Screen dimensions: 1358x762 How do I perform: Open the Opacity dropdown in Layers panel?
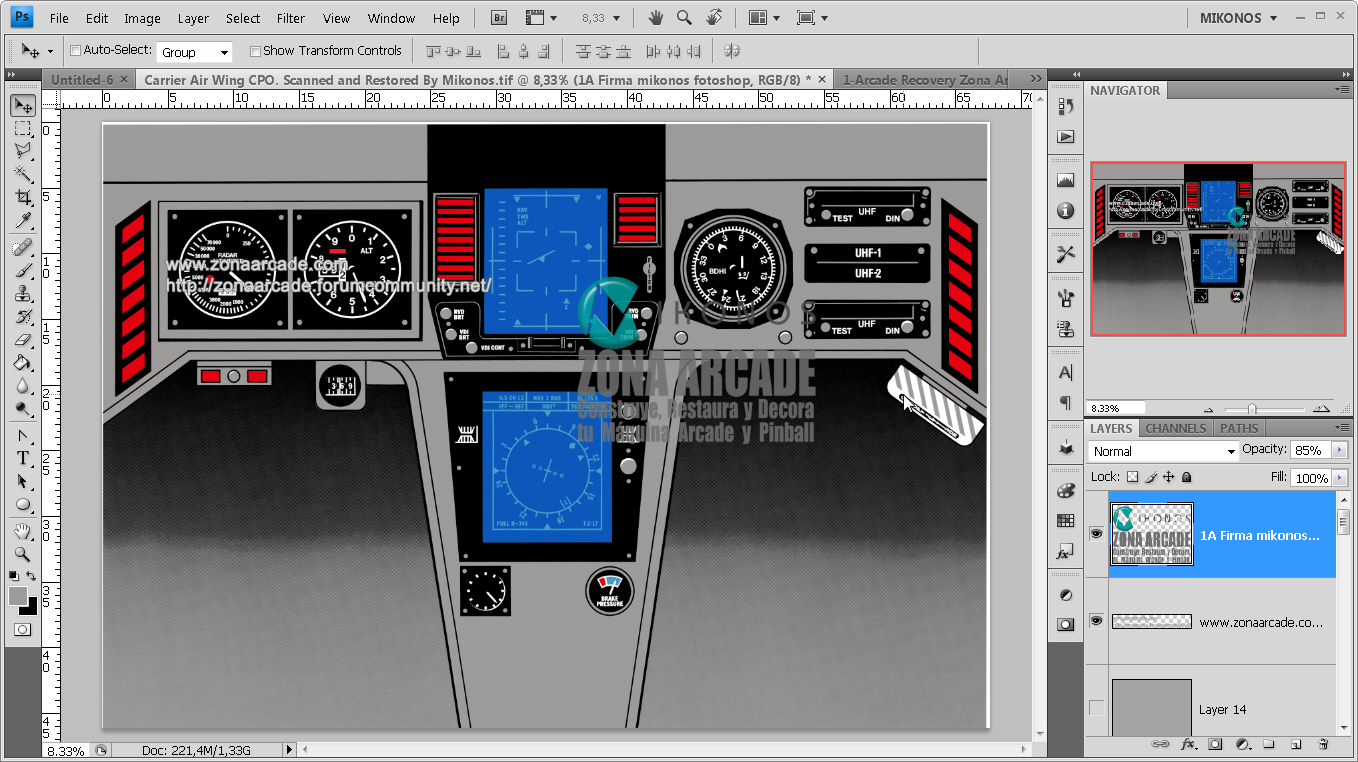[x=1341, y=450]
